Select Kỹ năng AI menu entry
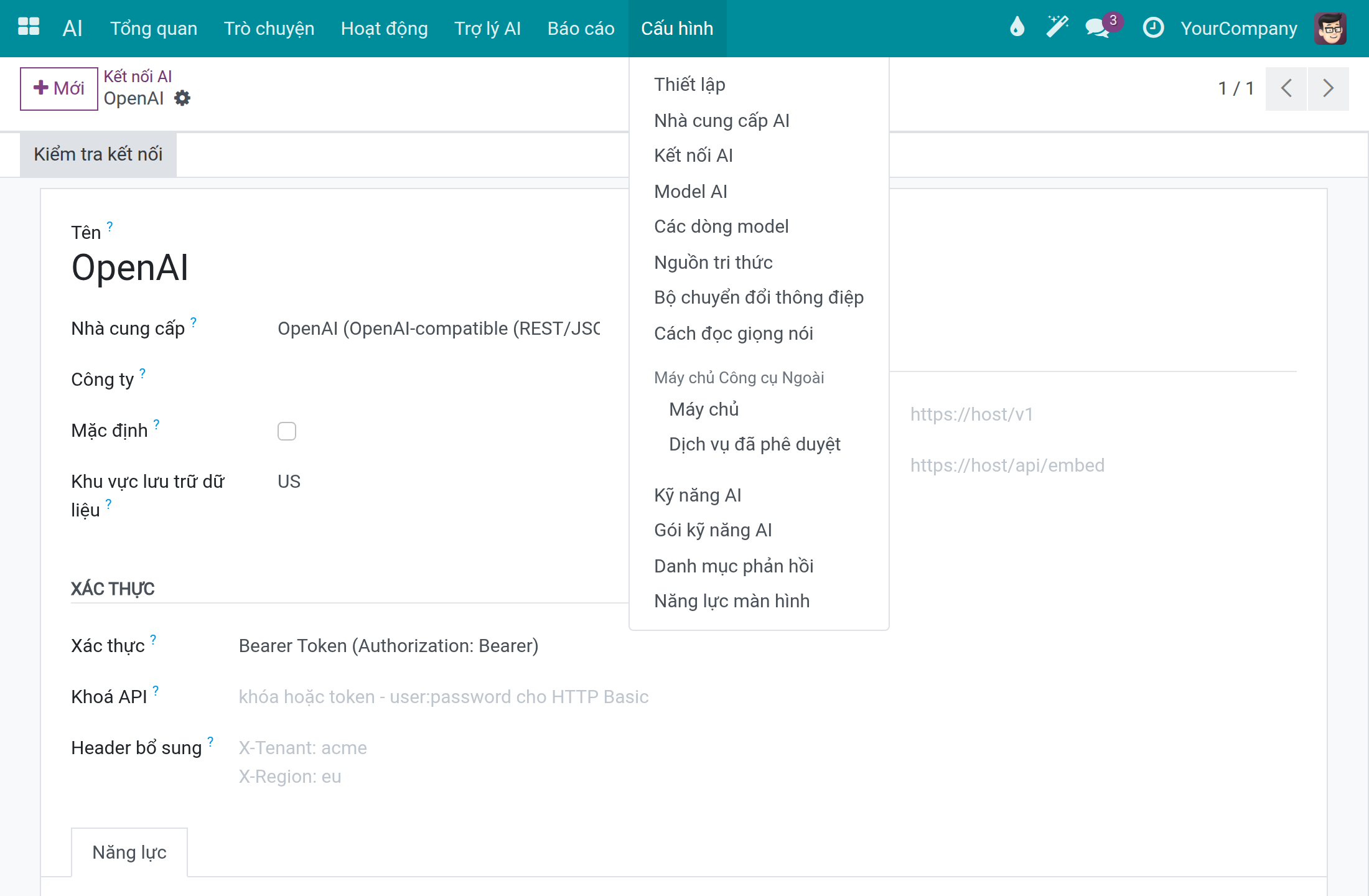Image resolution: width=1369 pixels, height=896 pixels. pyautogui.click(x=759, y=495)
